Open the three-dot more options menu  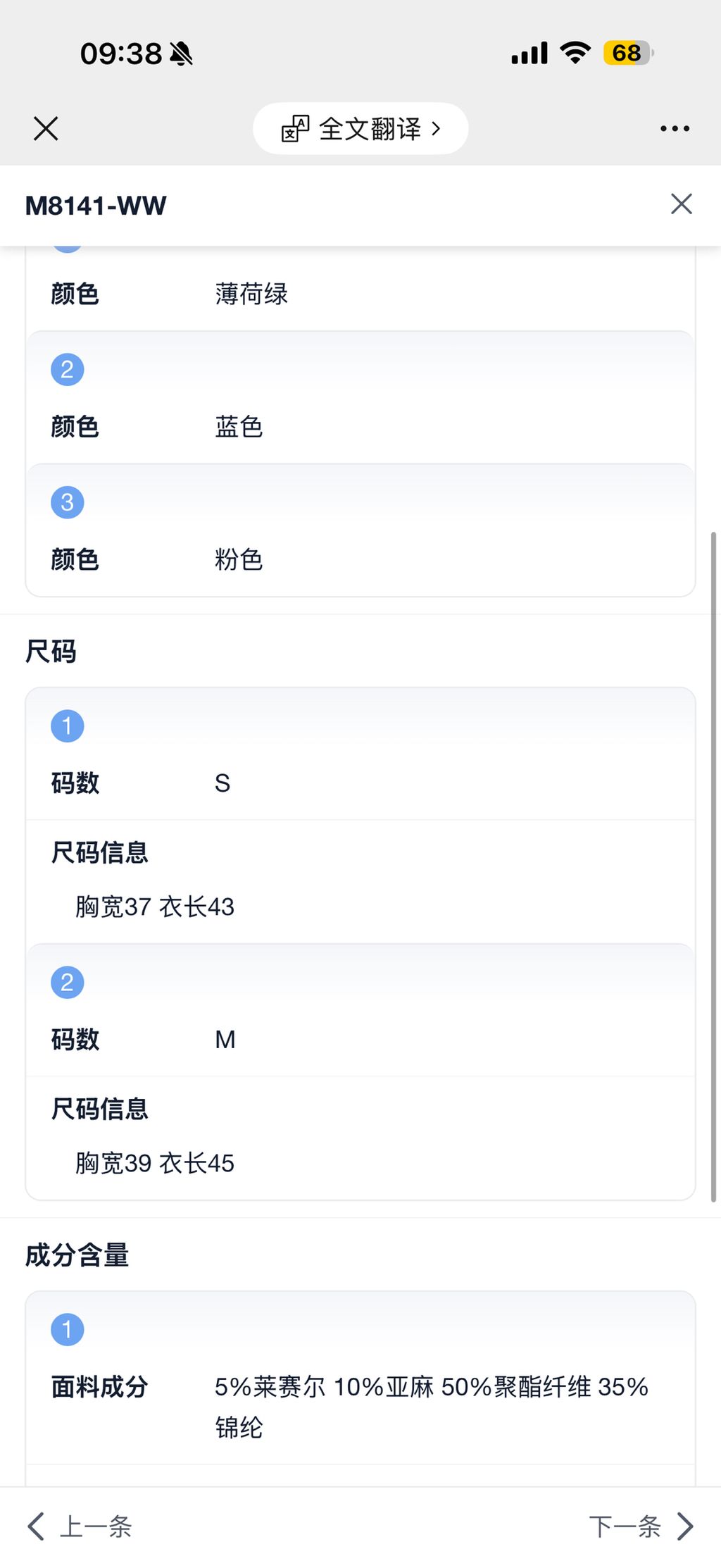coord(675,129)
